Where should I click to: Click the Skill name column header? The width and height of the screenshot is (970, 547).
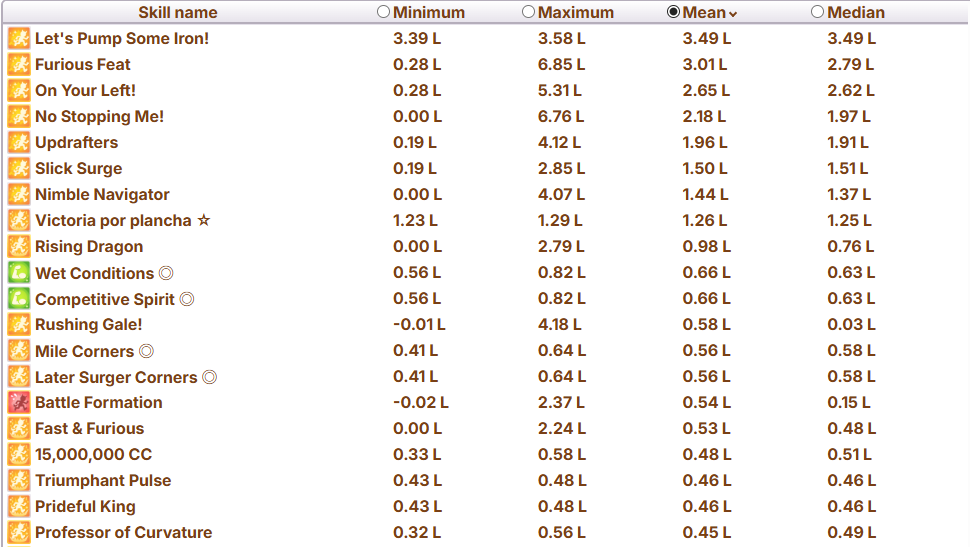(x=178, y=12)
